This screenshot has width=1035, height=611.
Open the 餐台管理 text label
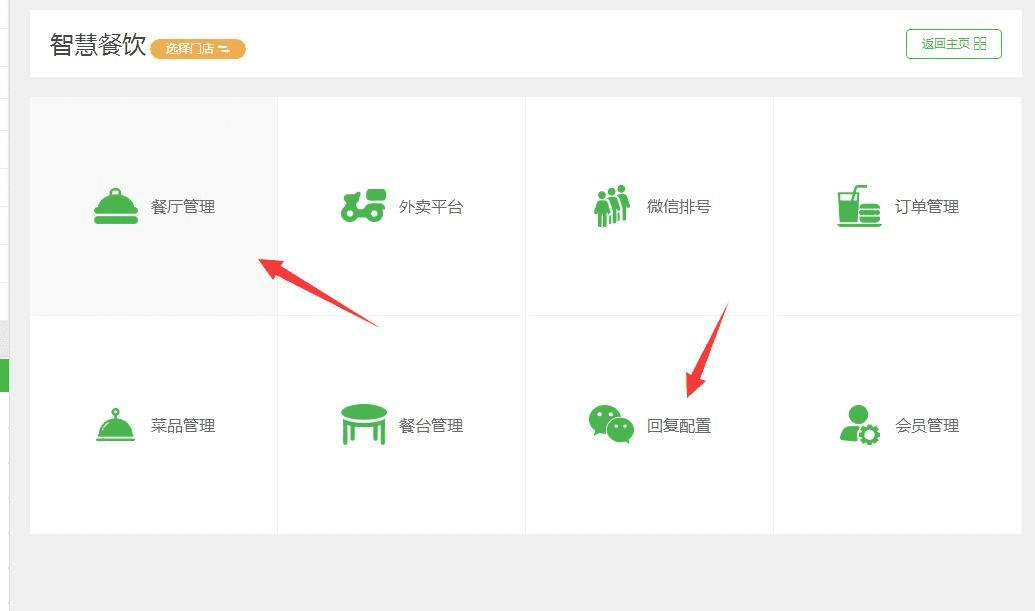click(431, 426)
